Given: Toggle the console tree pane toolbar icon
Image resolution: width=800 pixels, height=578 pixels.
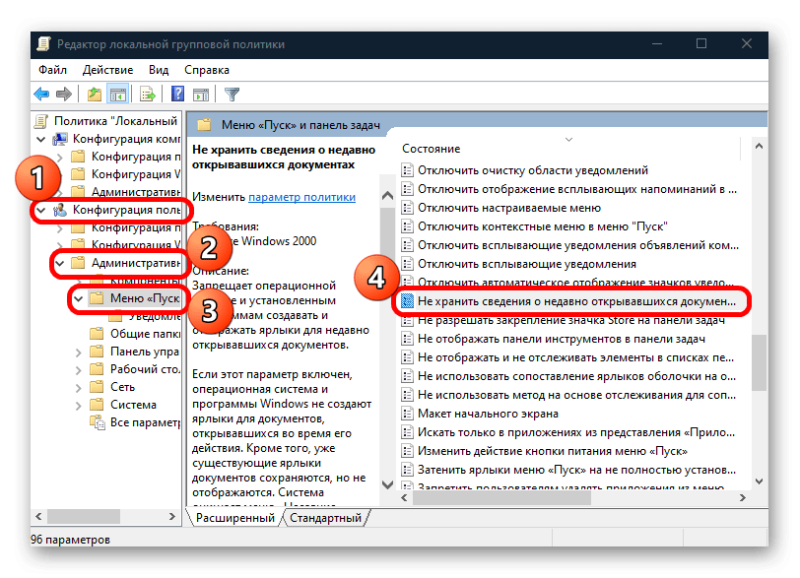Looking at the screenshot, I should click(118, 94).
